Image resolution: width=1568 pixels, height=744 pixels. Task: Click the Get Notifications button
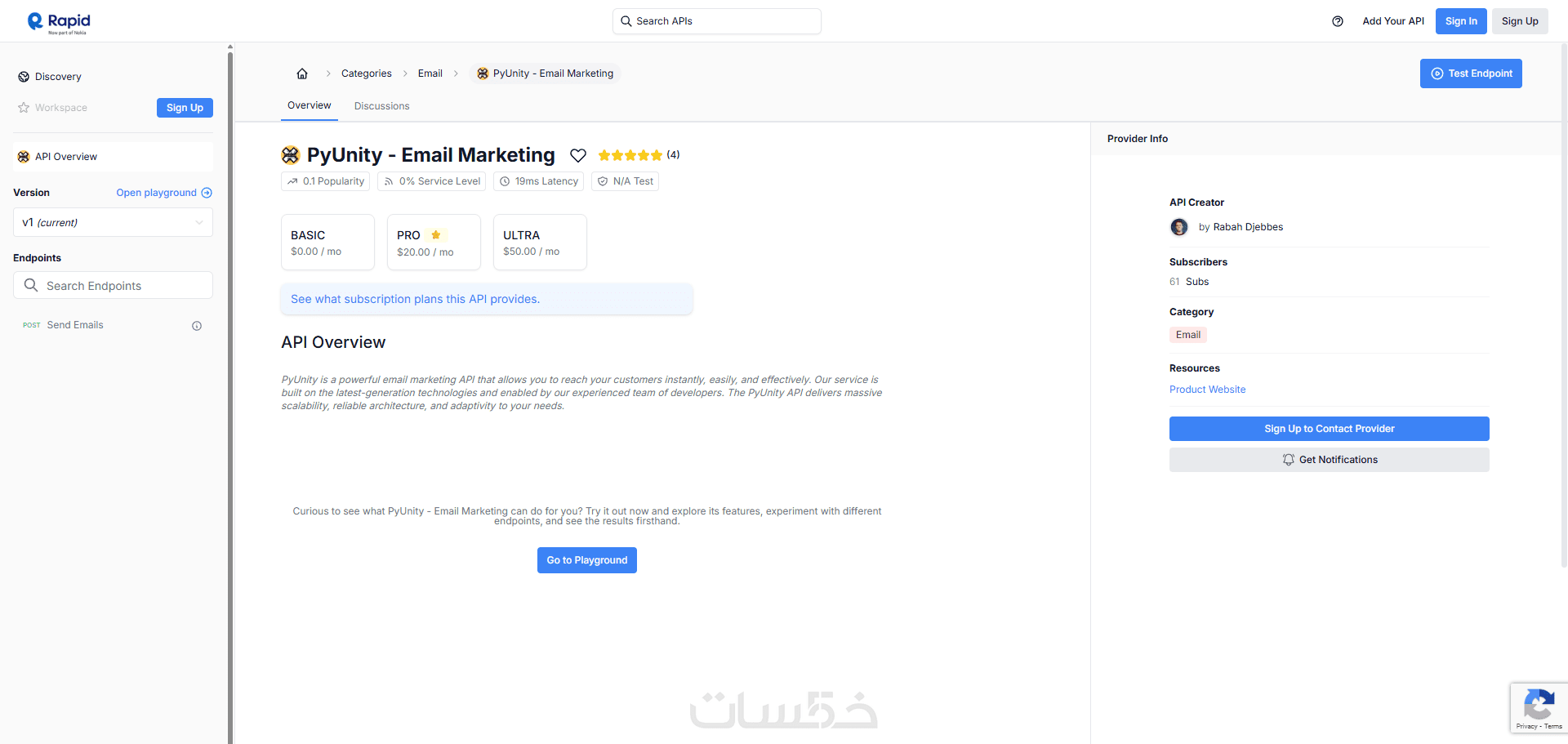coord(1330,460)
